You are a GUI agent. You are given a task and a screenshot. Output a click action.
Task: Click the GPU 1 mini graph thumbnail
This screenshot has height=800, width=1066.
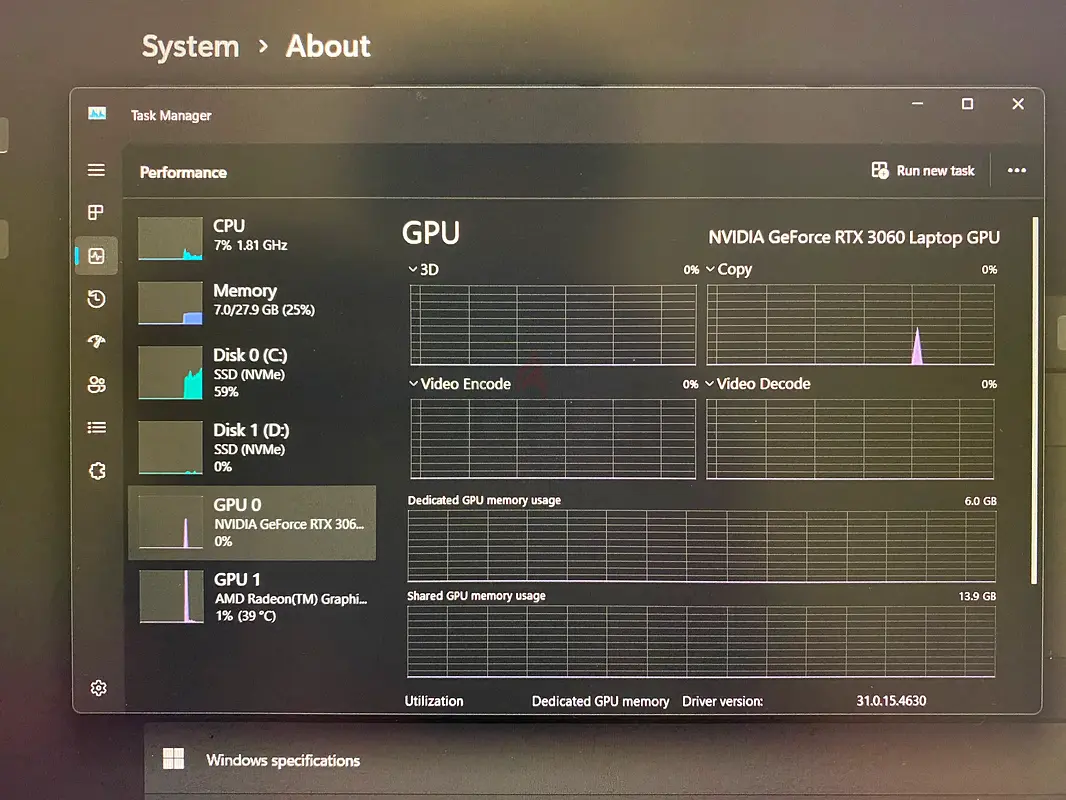pyautogui.click(x=171, y=597)
